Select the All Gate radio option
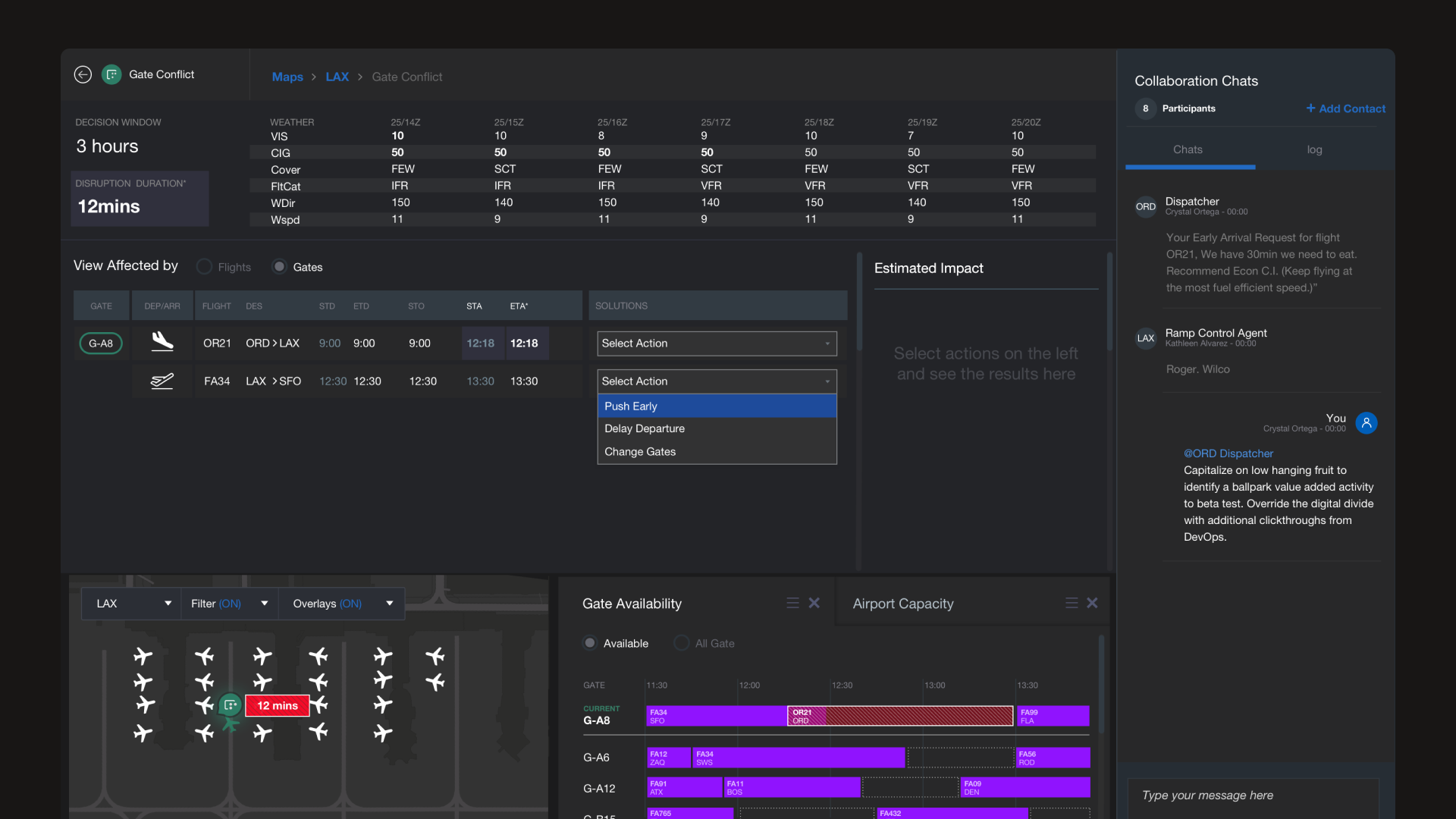This screenshot has height=819, width=1456. [x=681, y=643]
